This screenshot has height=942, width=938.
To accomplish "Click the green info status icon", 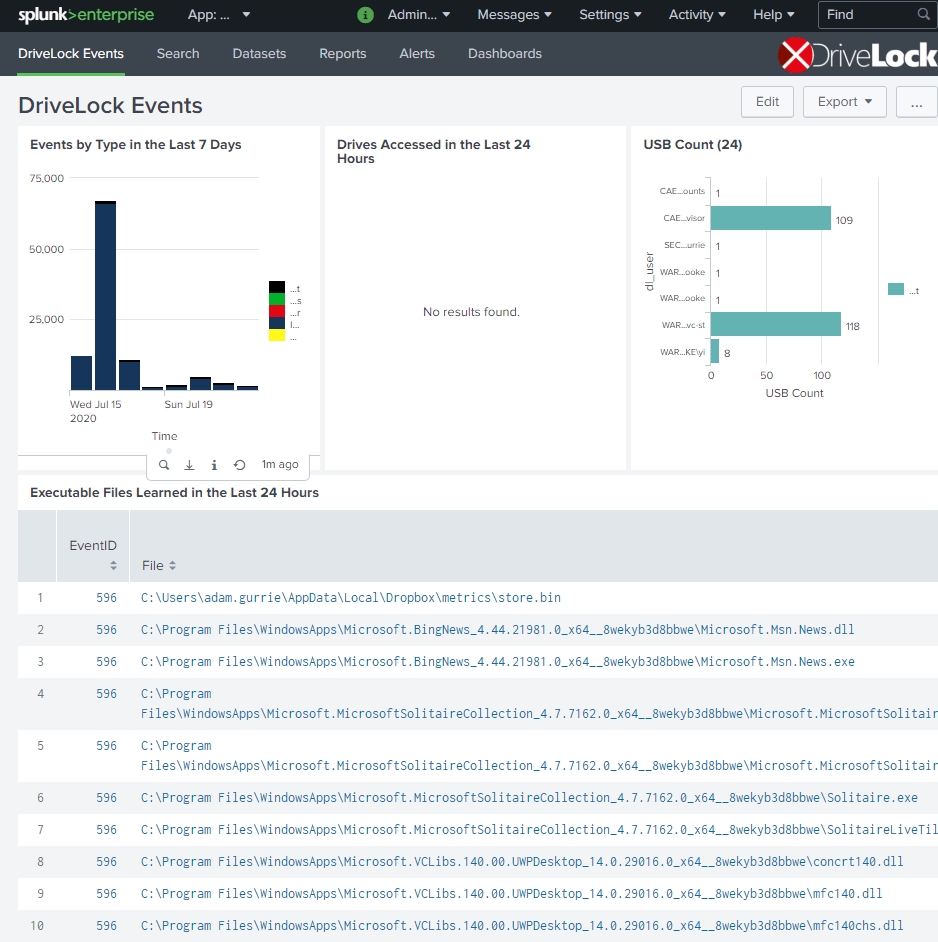I will point(365,15).
